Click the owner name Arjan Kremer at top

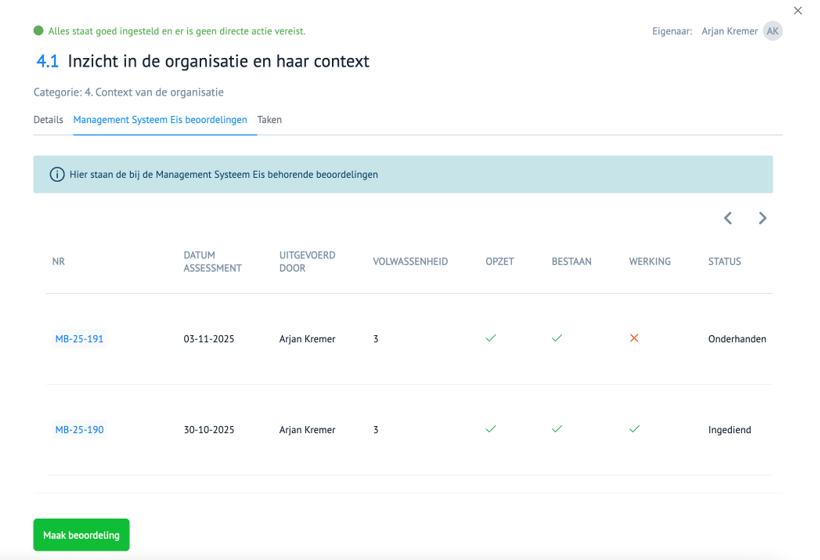tap(728, 31)
